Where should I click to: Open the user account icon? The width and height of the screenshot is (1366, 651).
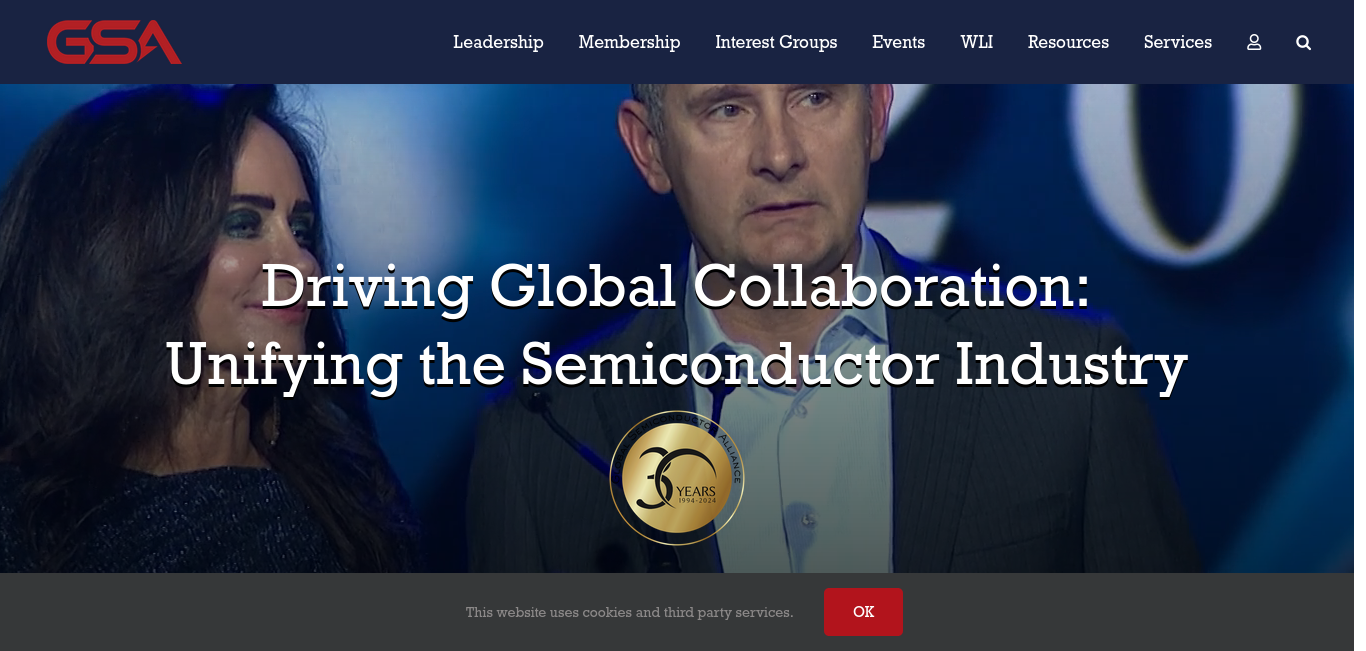point(1254,42)
